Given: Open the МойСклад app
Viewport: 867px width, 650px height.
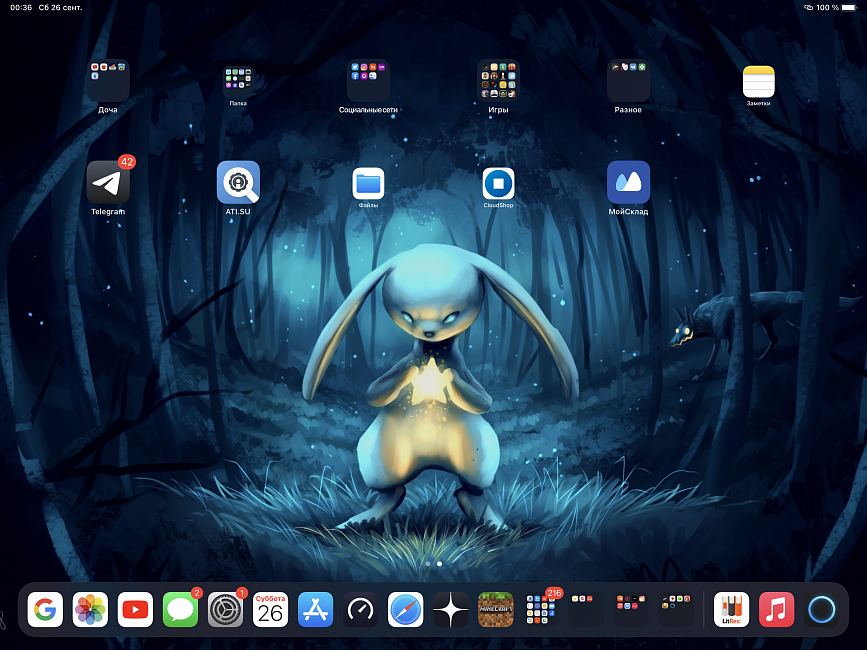Looking at the screenshot, I should [628, 182].
